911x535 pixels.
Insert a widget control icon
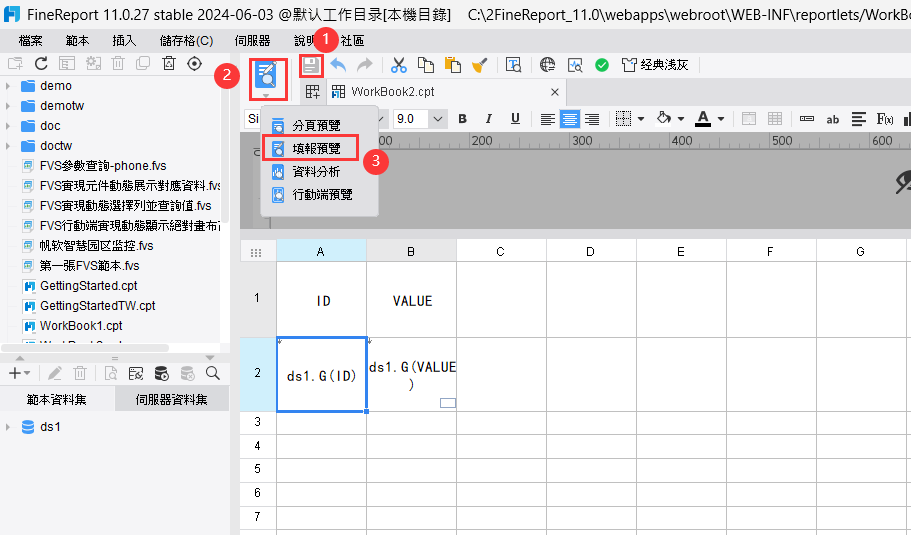pyautogui.click(x=806, y=119)
